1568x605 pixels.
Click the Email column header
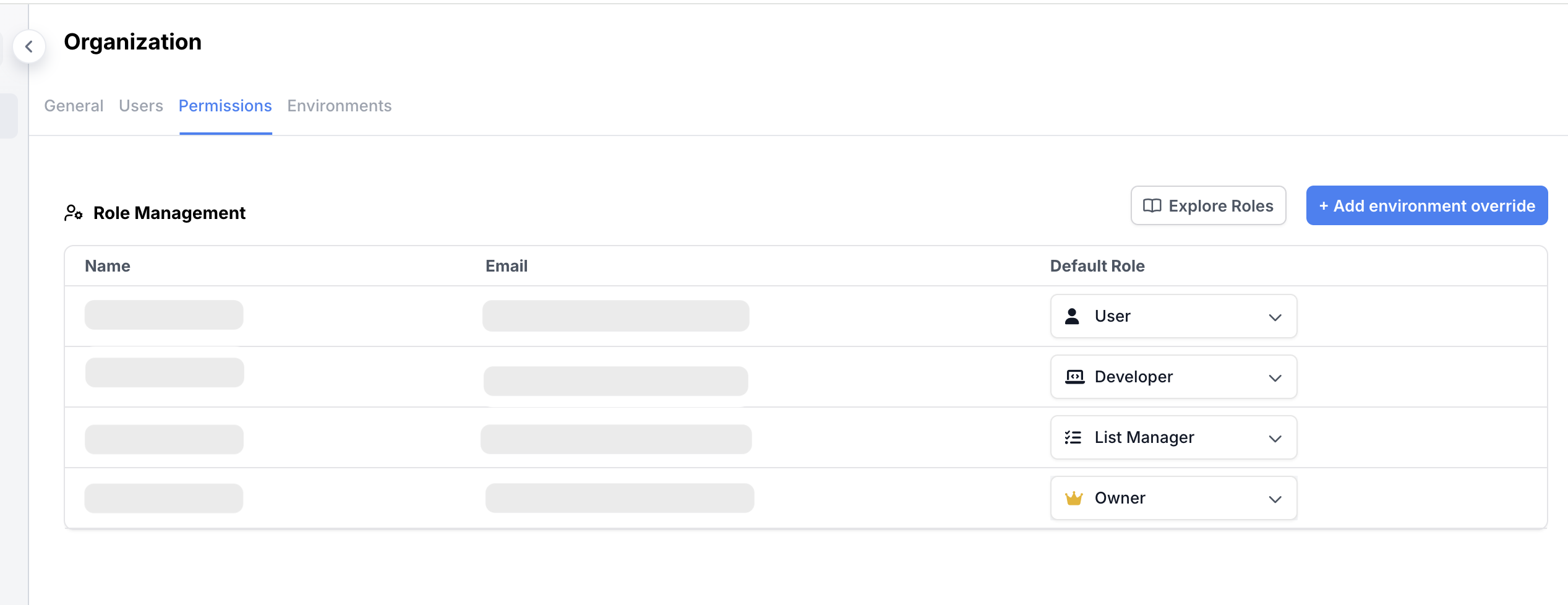point(506,265)
